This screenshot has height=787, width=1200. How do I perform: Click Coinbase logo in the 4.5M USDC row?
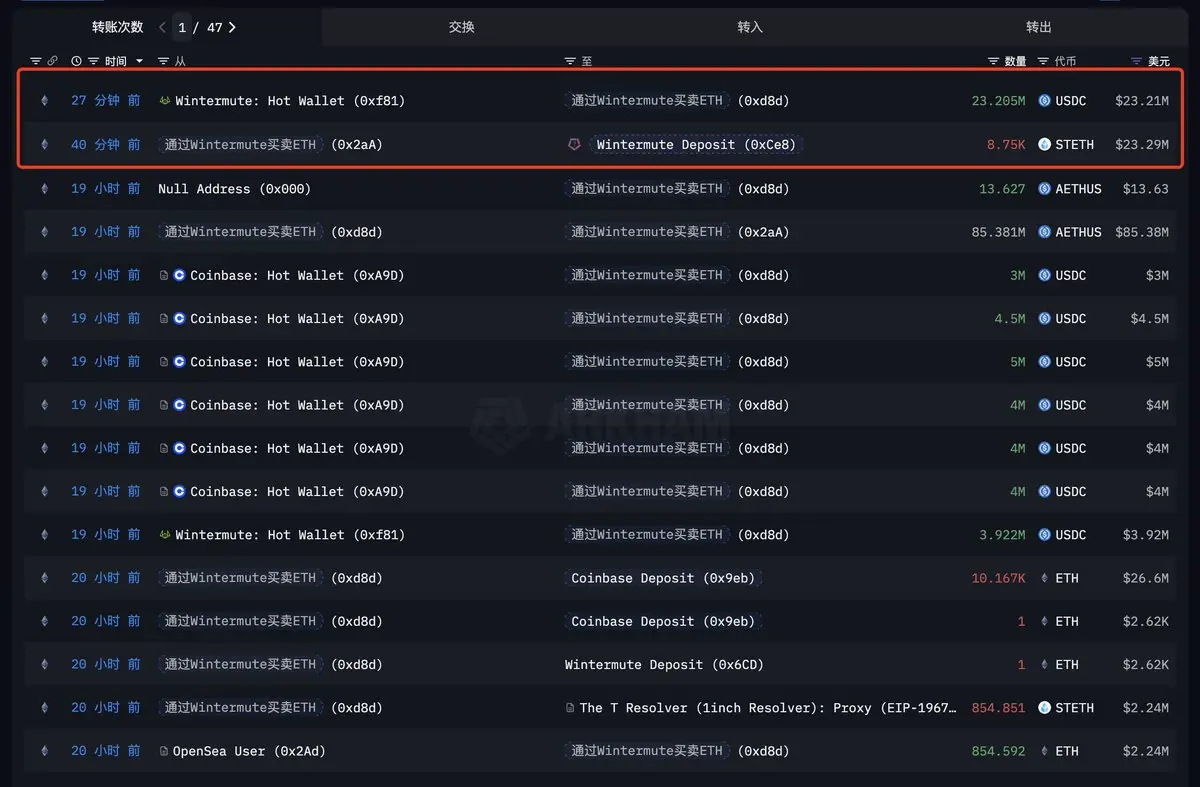tap(180, 319)
